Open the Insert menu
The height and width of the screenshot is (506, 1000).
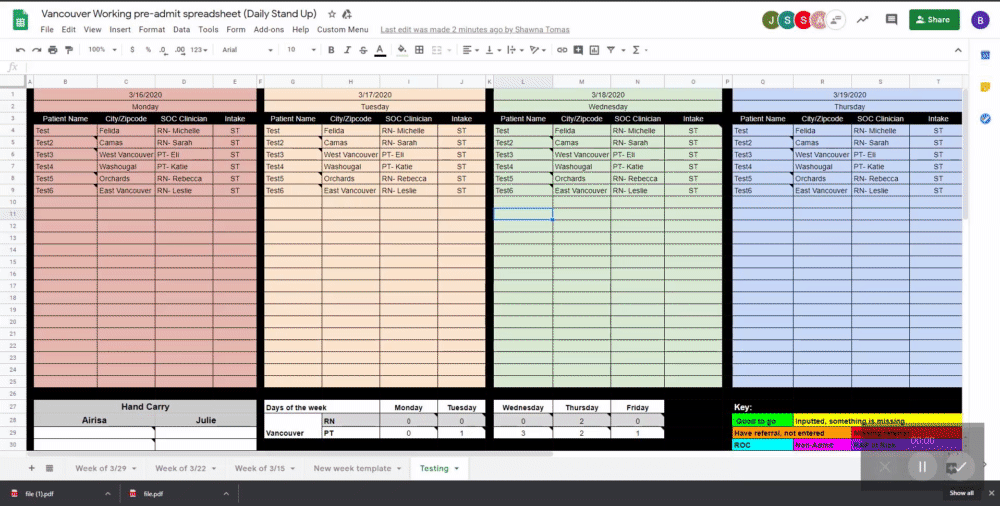pyautogui.click(x=120, y=29)
